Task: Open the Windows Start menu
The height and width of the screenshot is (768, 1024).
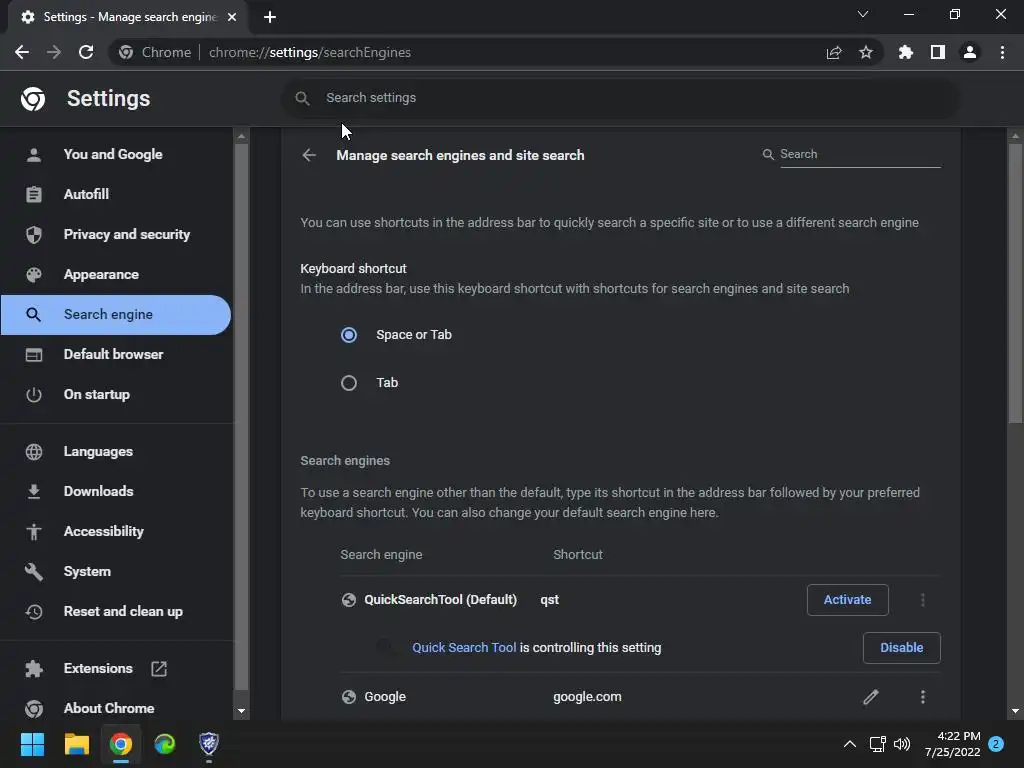Action: (x=32, y=744)
